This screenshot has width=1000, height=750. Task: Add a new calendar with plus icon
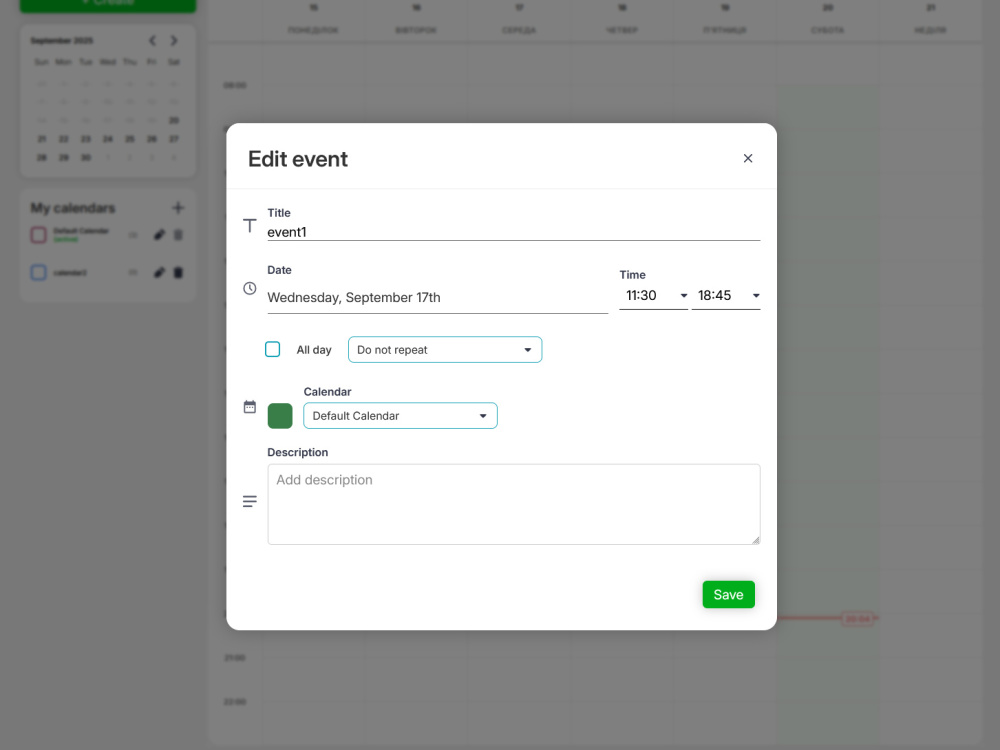pos(178,208)
